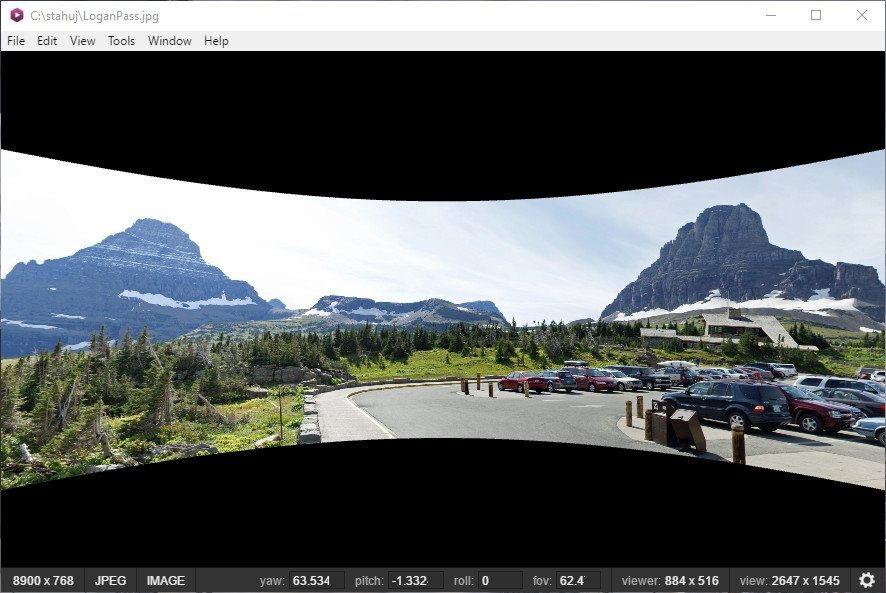The image size is (886, 593).
Task: Click the 8900 x 768 image size text
Action: click(43, 581)
